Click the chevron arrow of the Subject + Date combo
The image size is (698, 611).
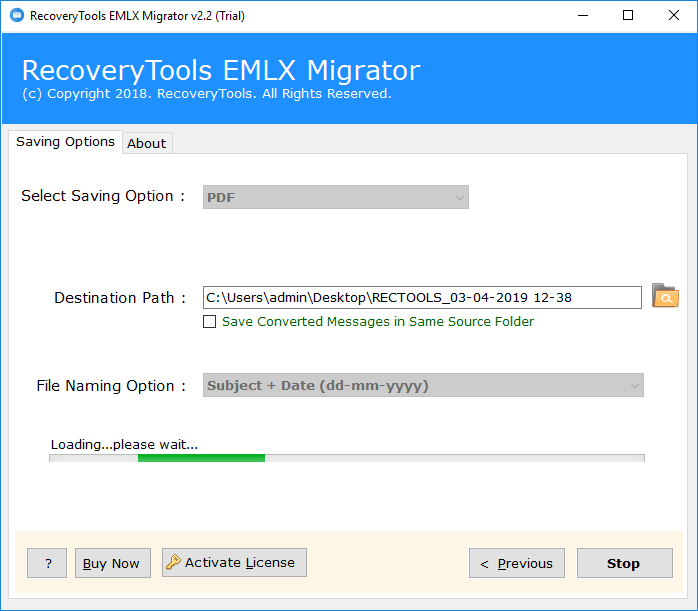tap(635, 386)
